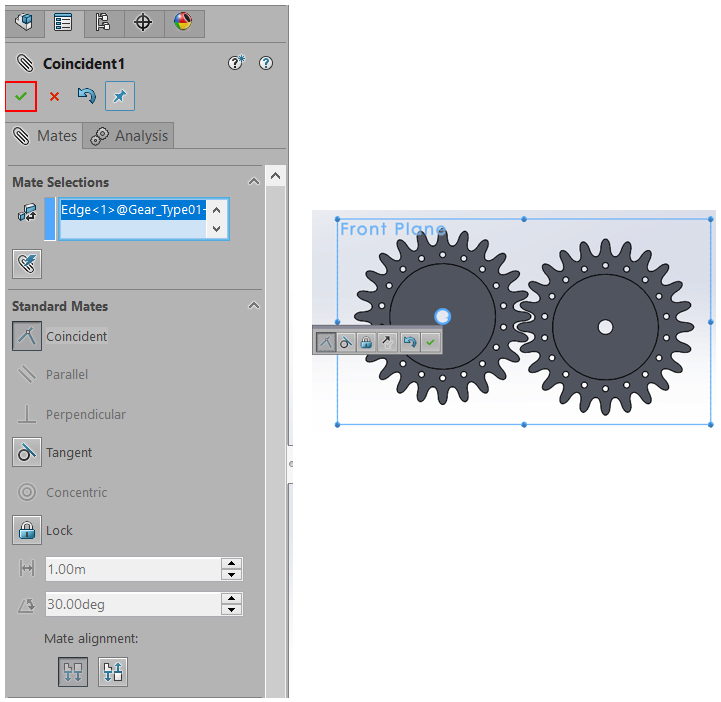The image size is (721, 702).
Task: Undo the last mate action
Action: pyautogui.click(x=86, y=96)
